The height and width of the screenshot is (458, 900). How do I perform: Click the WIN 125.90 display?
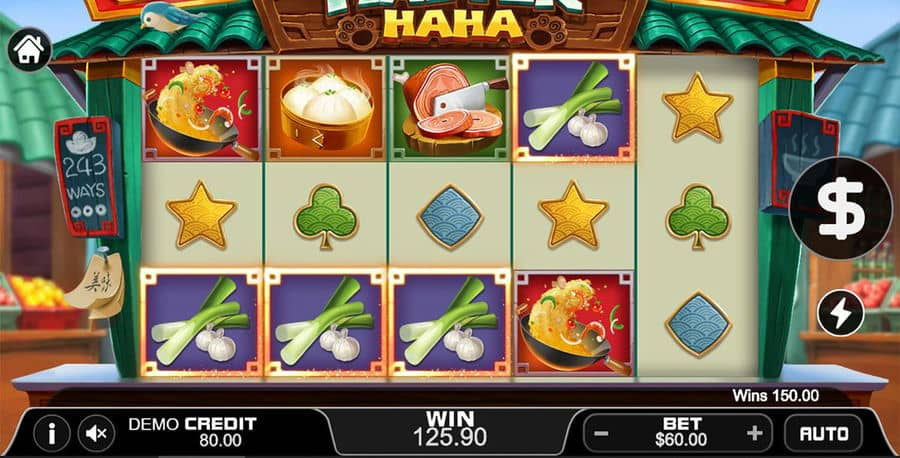point(450,429)
